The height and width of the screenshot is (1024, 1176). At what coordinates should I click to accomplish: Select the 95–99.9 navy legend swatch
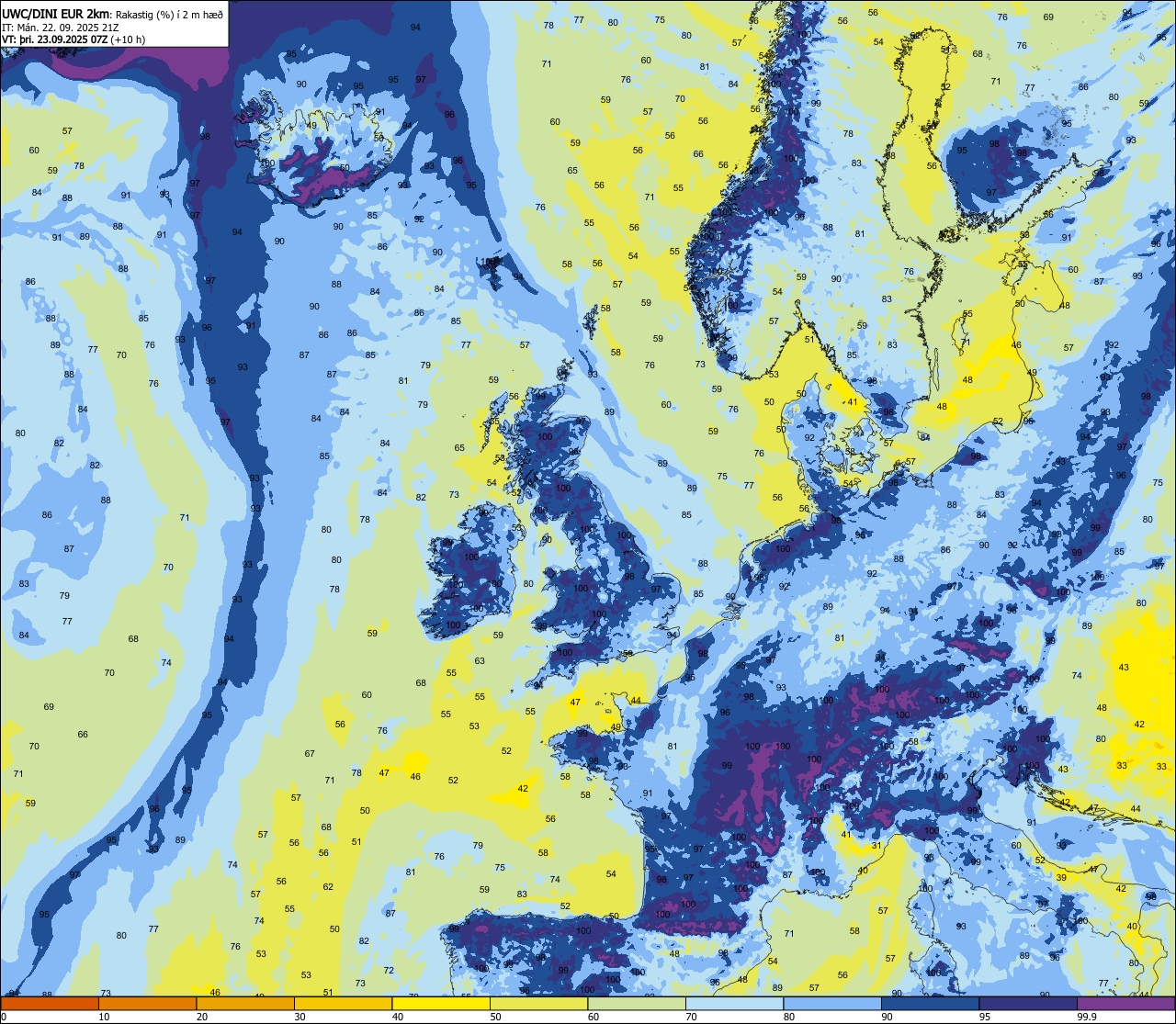point(1029,1004)
